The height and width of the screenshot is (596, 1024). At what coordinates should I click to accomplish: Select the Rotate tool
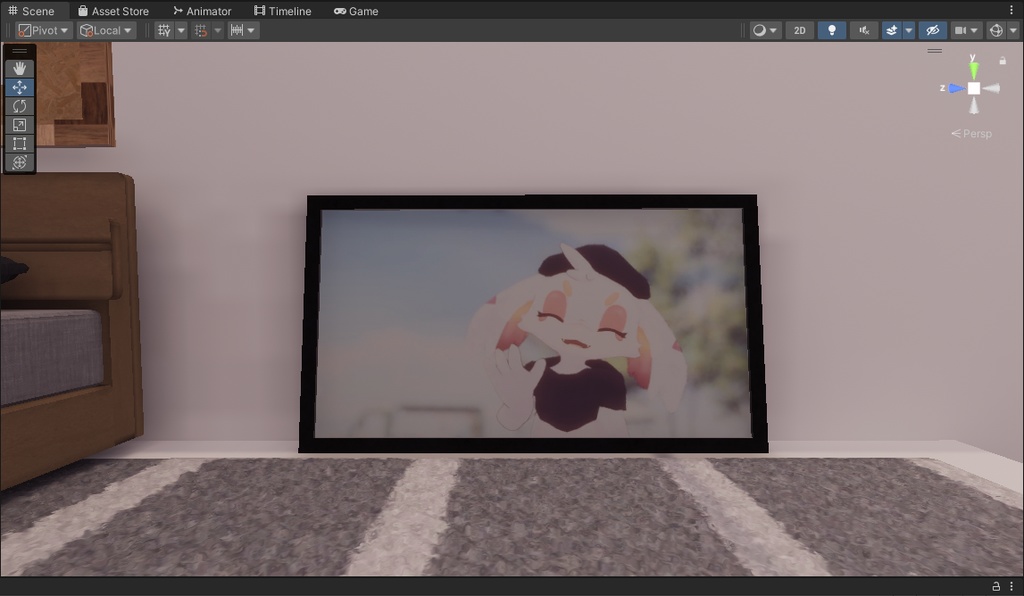pos(19,105)
